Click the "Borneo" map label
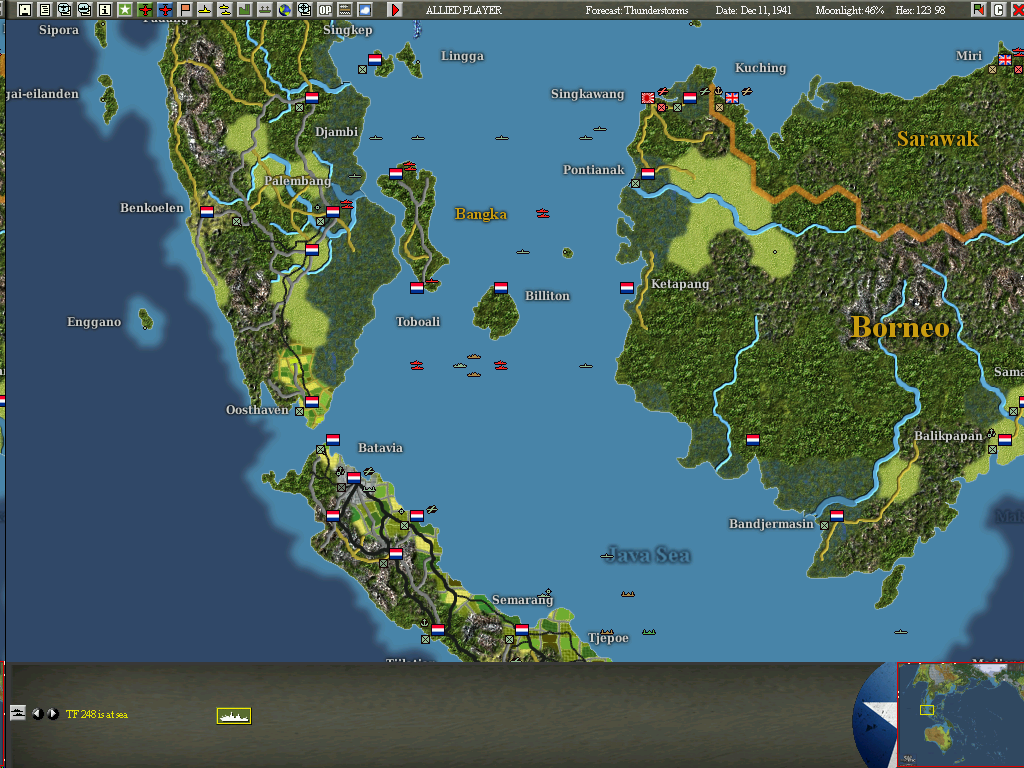1024x768 pixels. click(x=901, y=327)
